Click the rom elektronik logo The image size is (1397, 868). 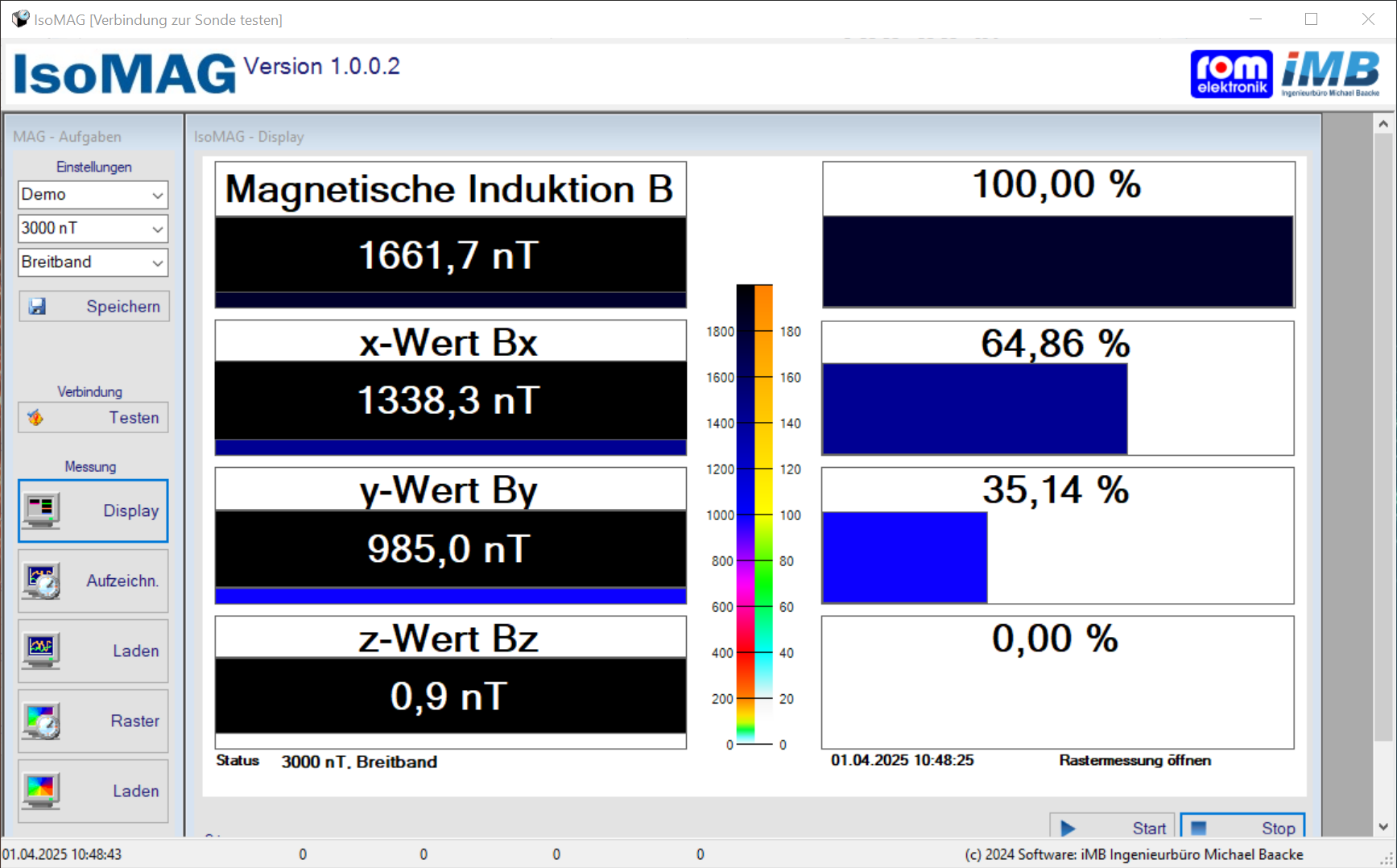tap(1230, 74)
